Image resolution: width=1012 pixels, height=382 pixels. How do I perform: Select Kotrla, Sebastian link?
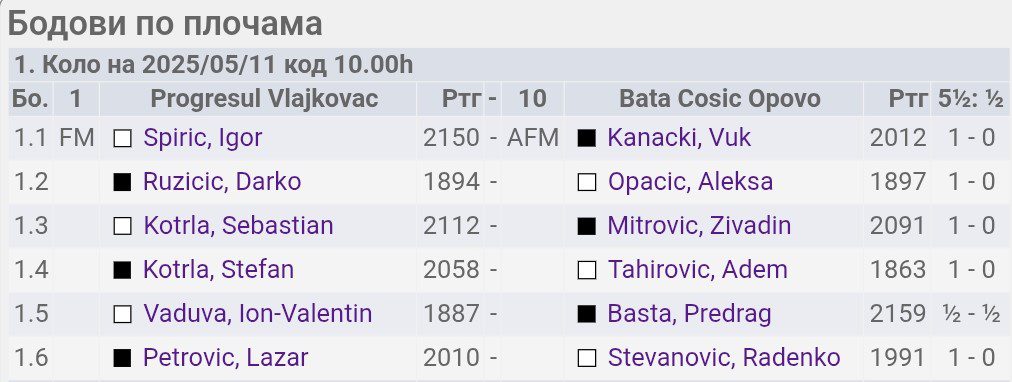click(238, 226)
